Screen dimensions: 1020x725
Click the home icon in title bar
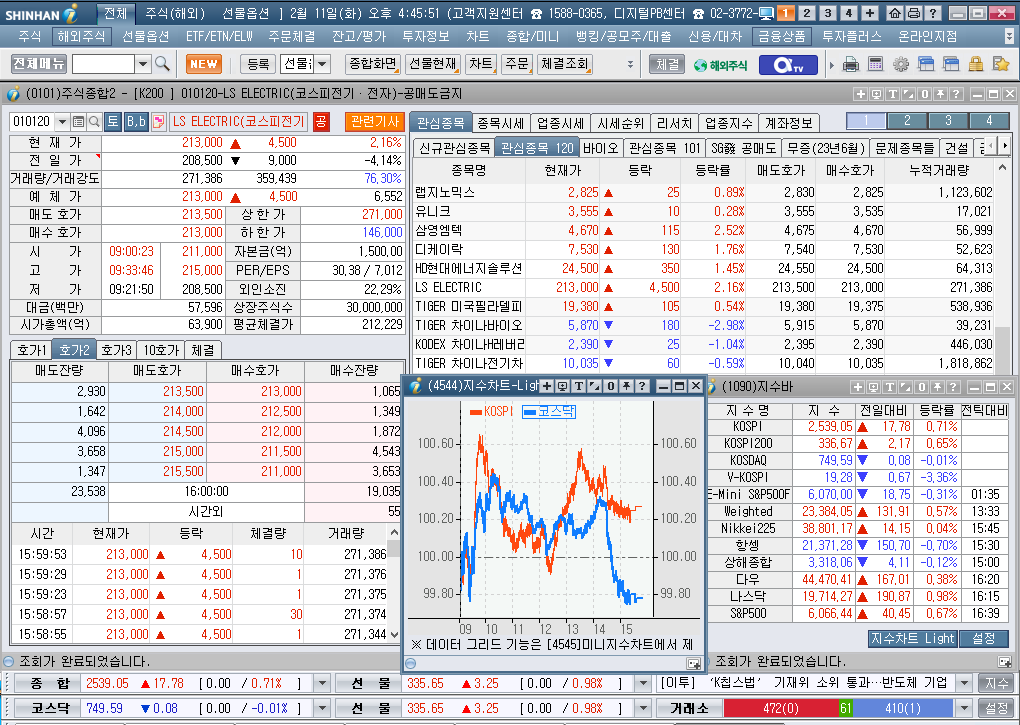(x=895, y=13)
